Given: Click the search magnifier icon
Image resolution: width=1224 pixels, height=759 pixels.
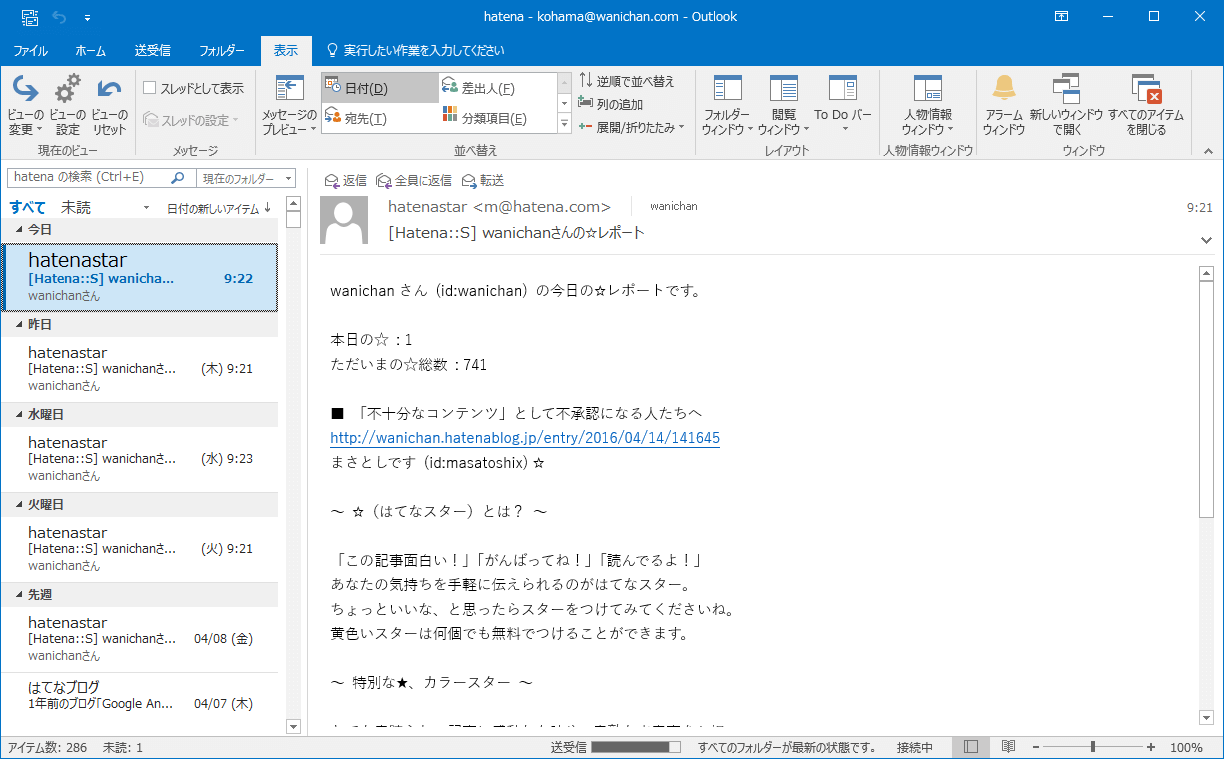Looking at the screenshot, I should pos(178,178).
